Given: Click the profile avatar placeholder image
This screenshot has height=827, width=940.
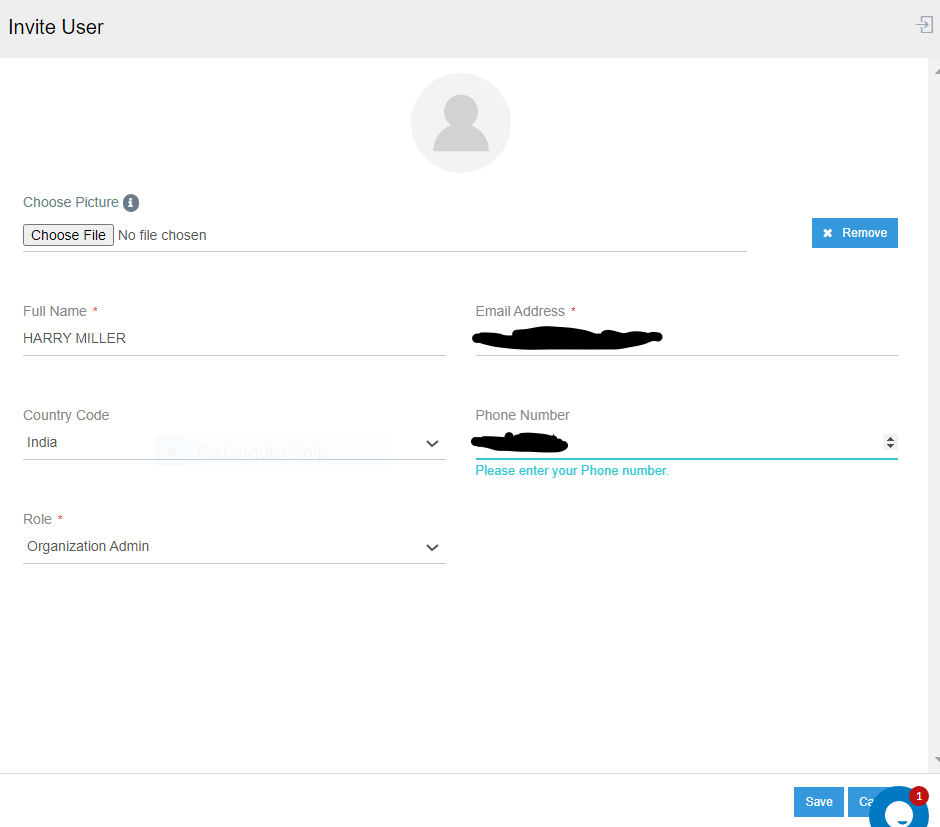Looking at the screenshot, I should click(460, 122).
